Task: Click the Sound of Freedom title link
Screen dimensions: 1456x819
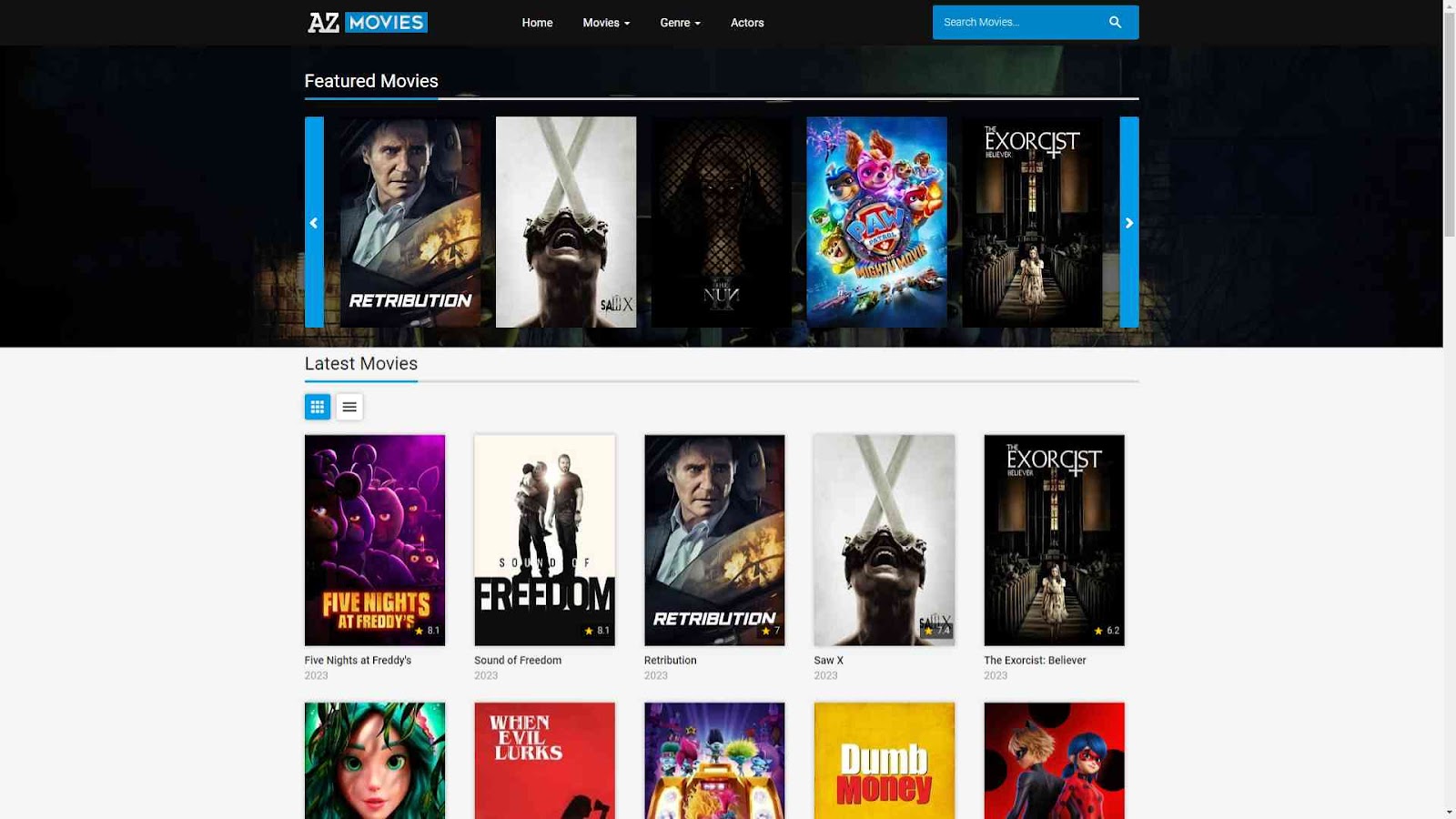Action: pos(518,661)
